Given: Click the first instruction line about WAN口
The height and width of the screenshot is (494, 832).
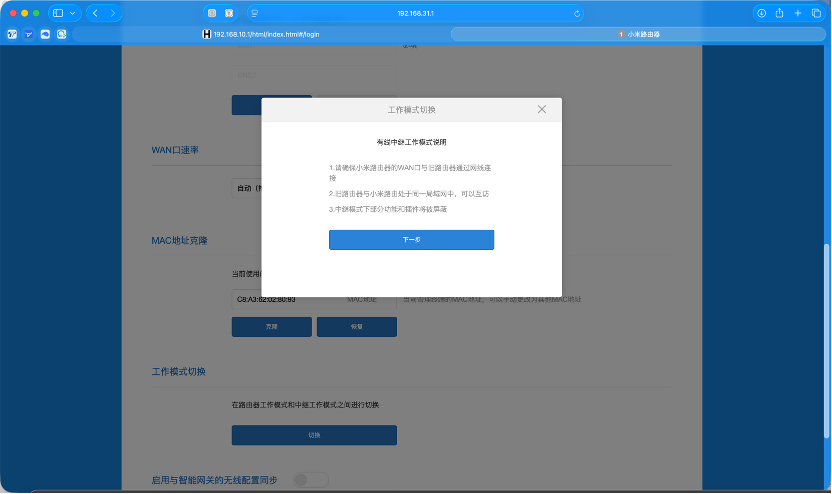Looking at the screenshot, I should (410, 173).
